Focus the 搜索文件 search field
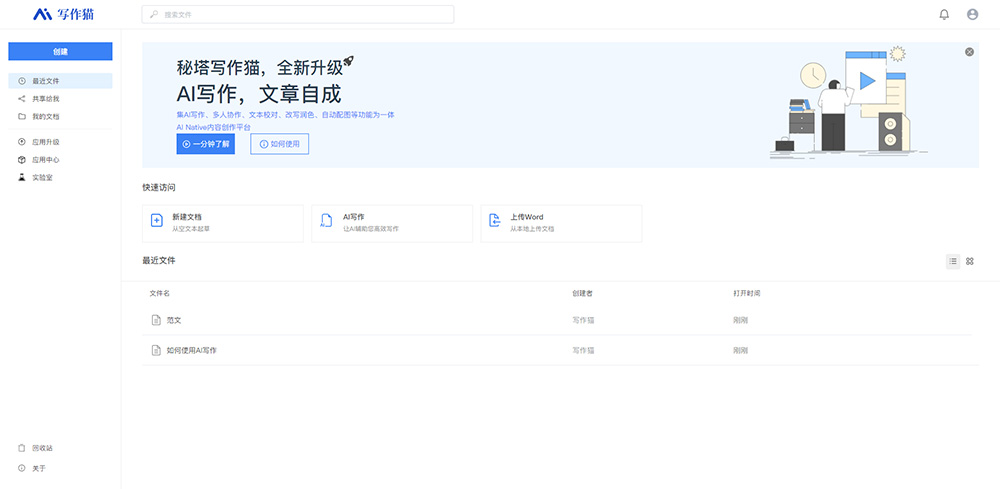Viewport: 1000px width, 489px height. [298, 14]
